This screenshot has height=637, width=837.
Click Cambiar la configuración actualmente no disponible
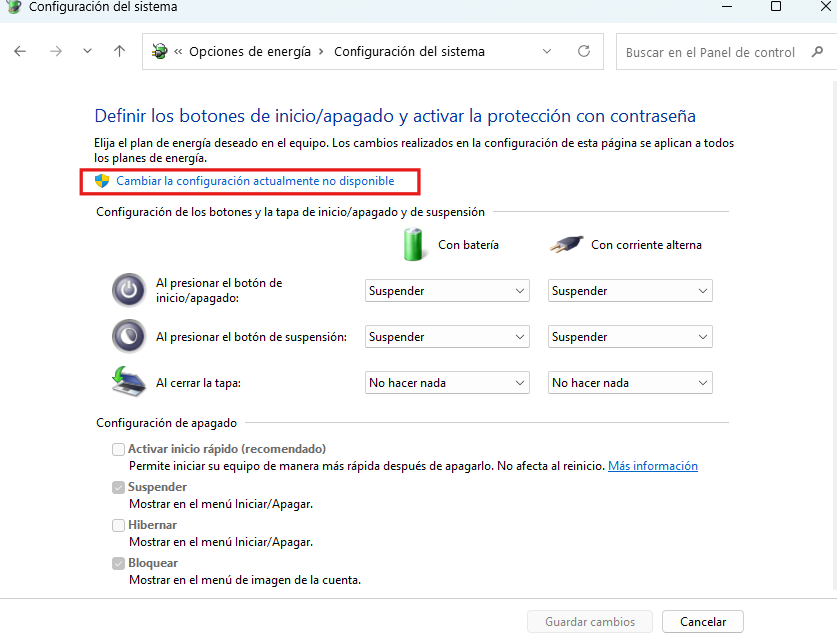[255, 181]
